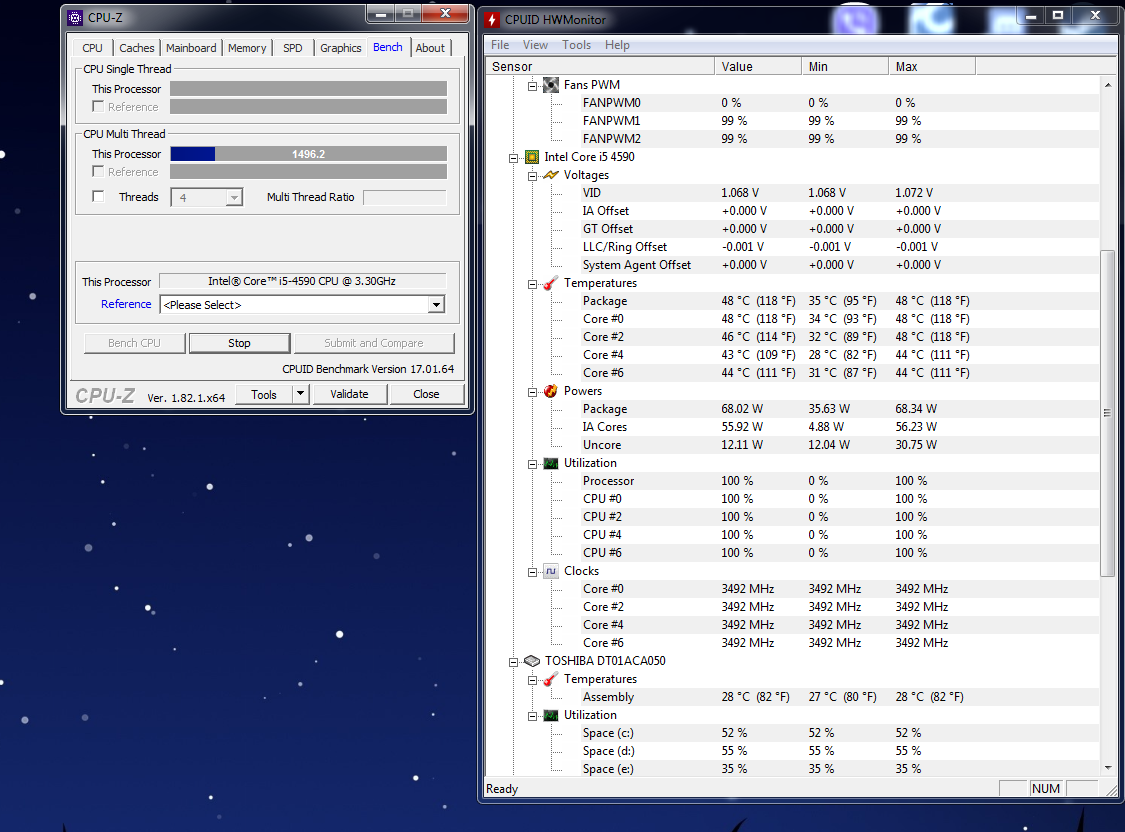The height and width of the screenshot is (832, 1125).
Task: Click the CPU-Z title bar icon
Action: (75, 18)
